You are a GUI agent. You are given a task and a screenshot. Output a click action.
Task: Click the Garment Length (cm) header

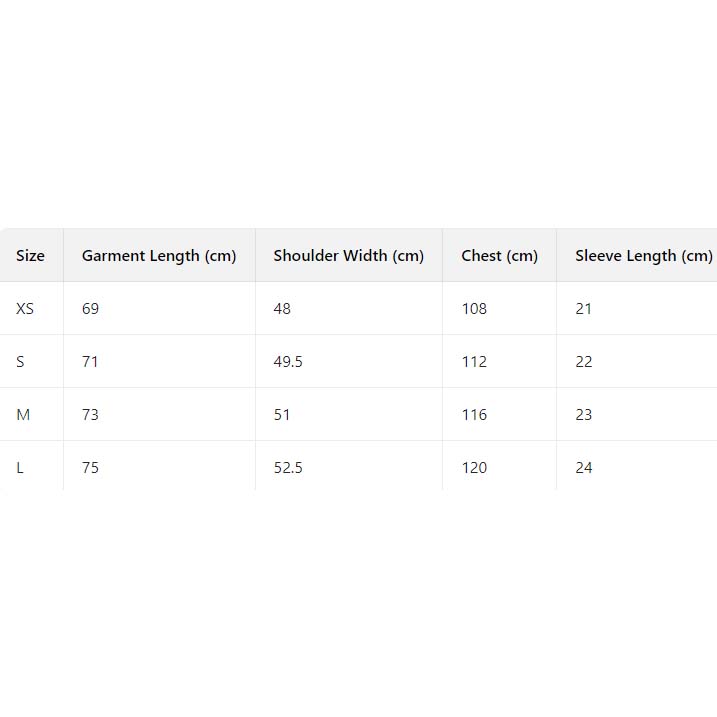[159, 256]
